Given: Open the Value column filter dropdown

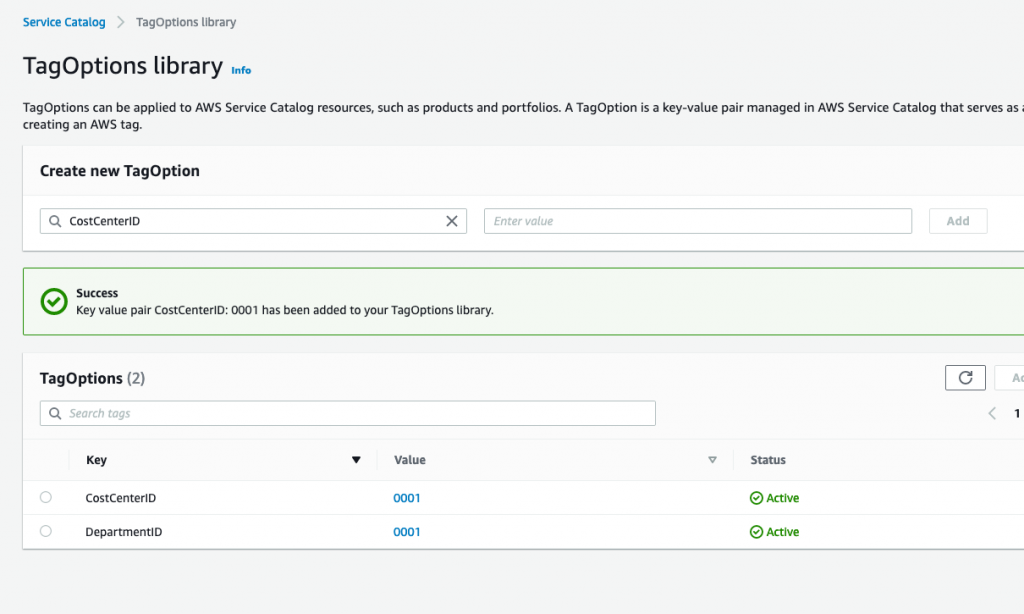Looking at the screenshot, I should coord(712,459).
